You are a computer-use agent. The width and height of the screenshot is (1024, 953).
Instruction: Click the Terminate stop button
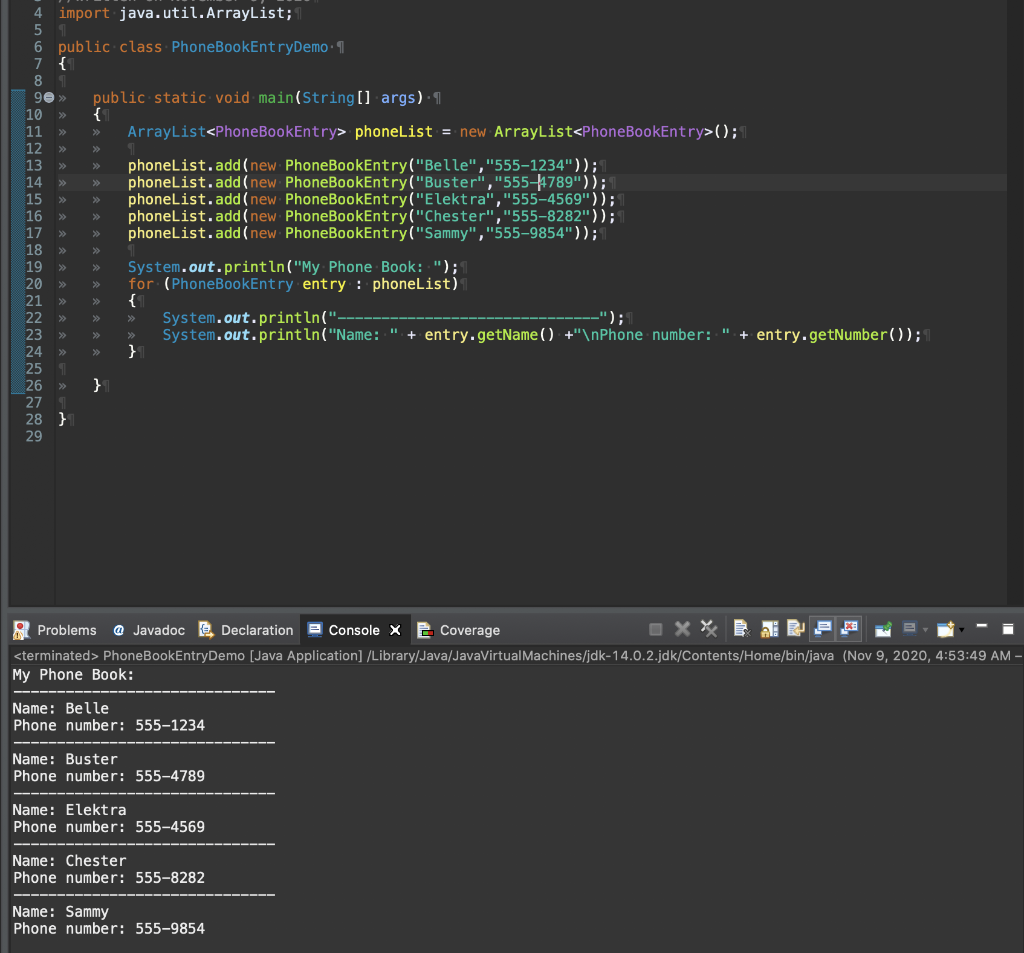coord(656,629)
